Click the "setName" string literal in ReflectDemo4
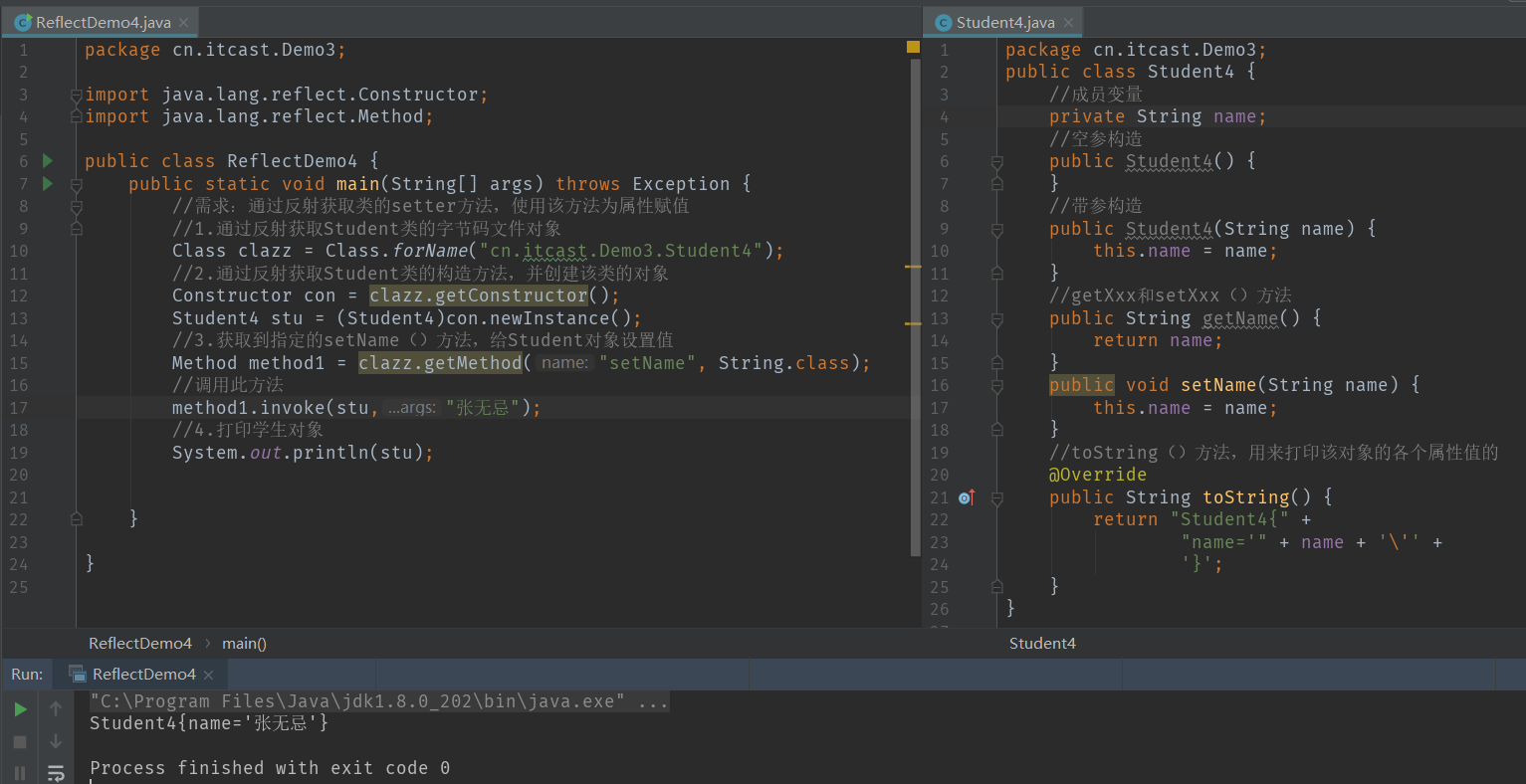 pyautogui.click(x=647, y=363)
